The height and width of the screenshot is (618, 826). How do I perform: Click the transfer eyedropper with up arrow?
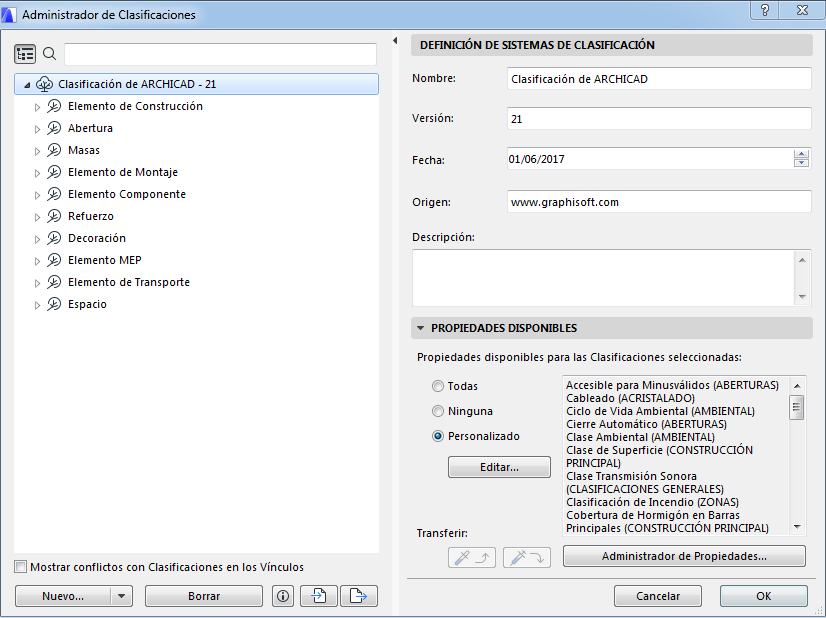click(471, 558)
